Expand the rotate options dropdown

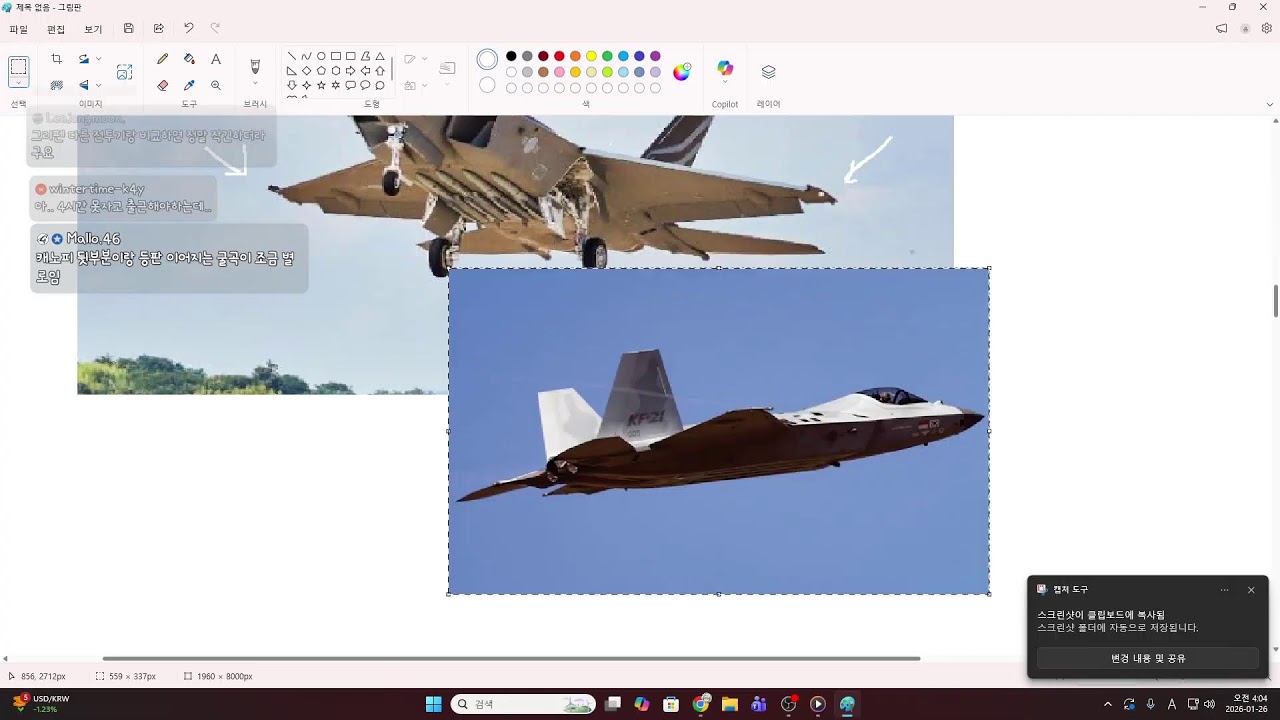98,59
